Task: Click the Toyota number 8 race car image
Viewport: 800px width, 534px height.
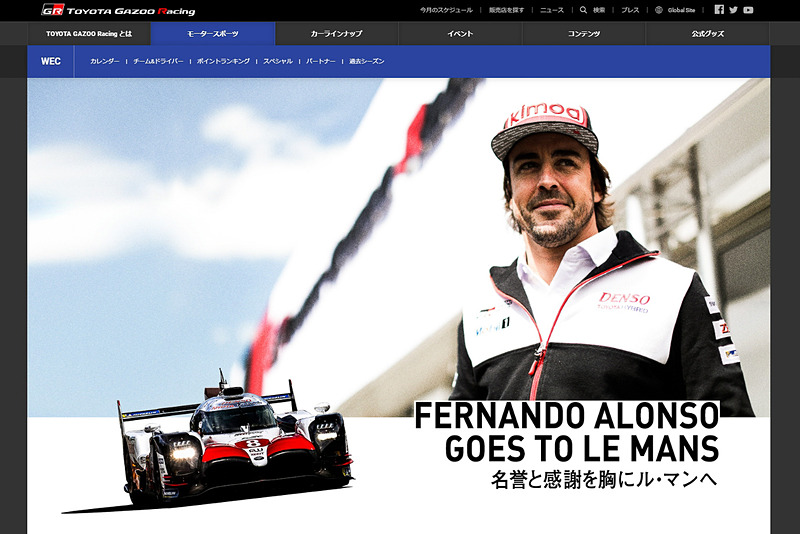Action: point(235,441)
